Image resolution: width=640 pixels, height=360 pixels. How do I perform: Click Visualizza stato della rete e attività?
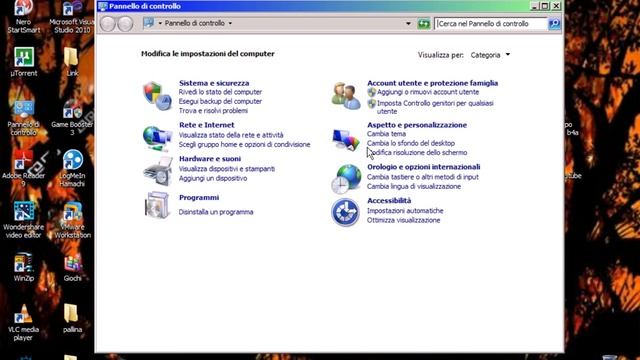point(231,135)
